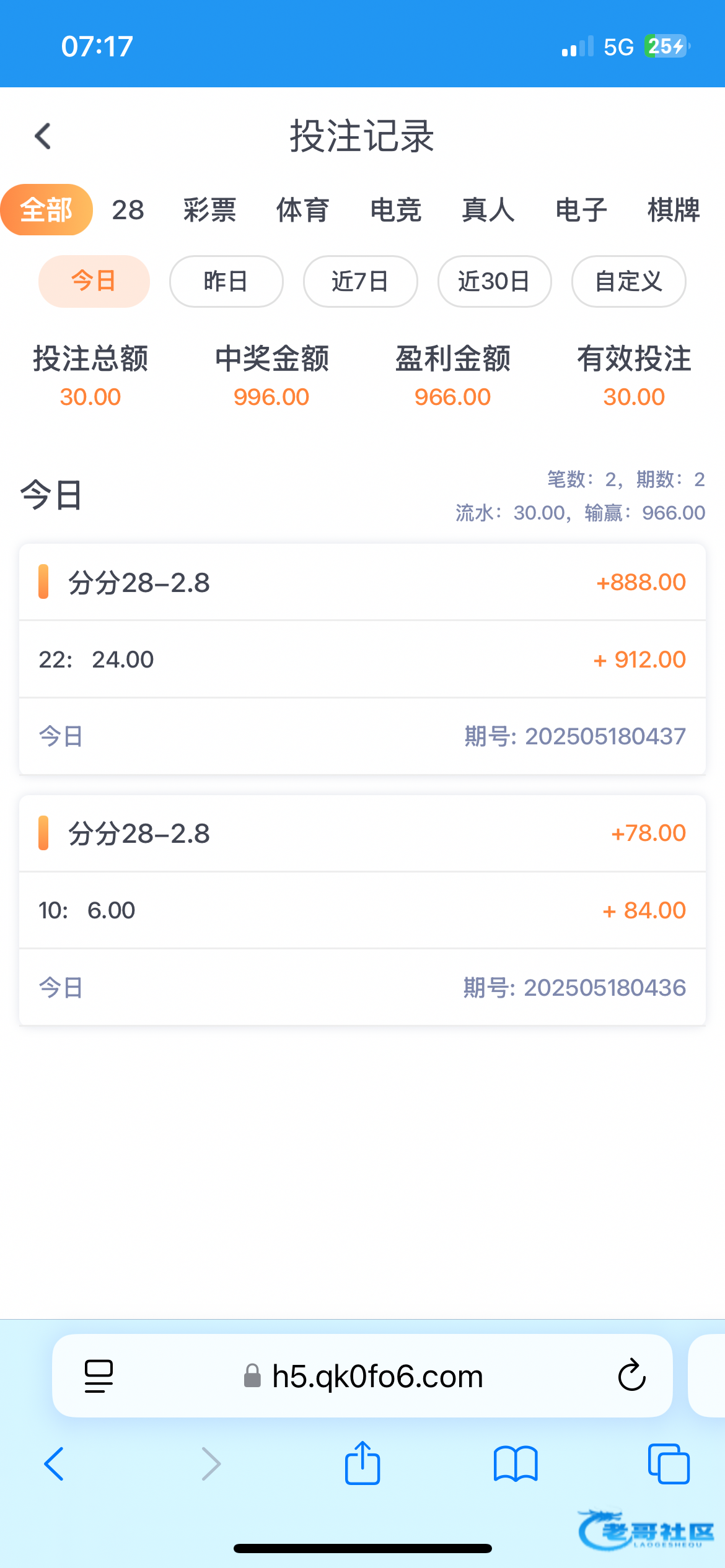Tap the back arrow beside 投注记录
Screen dimensions: 725x1568
pyautogui.click(x=43, y=136)
